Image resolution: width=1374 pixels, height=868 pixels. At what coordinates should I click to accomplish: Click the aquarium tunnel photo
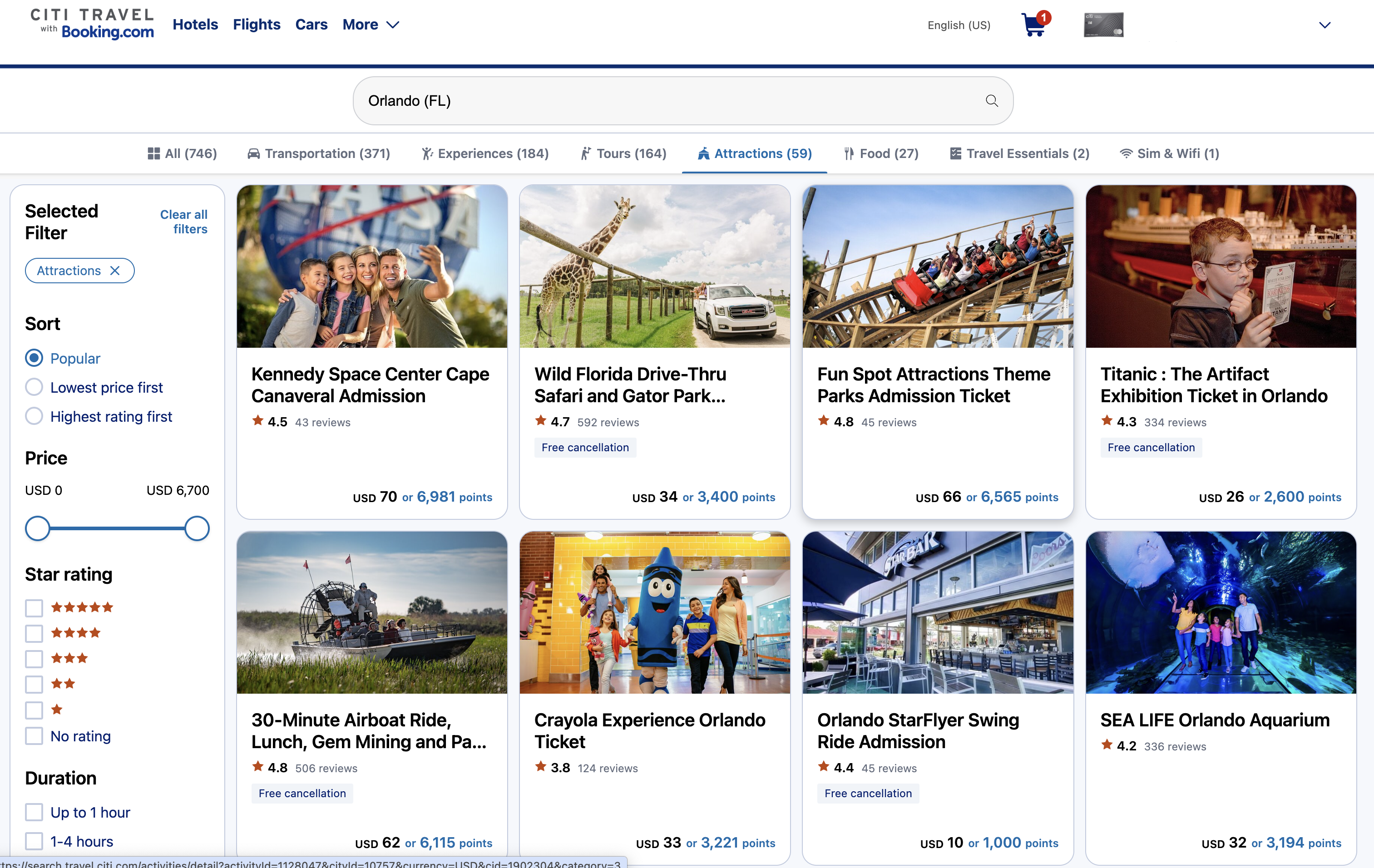(1221, 612)
